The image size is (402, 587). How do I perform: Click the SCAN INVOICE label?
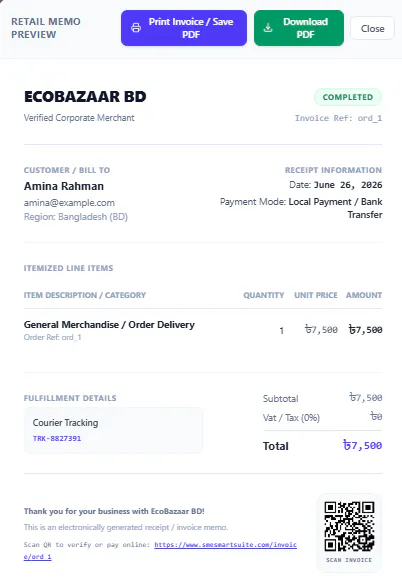[349, 560]
